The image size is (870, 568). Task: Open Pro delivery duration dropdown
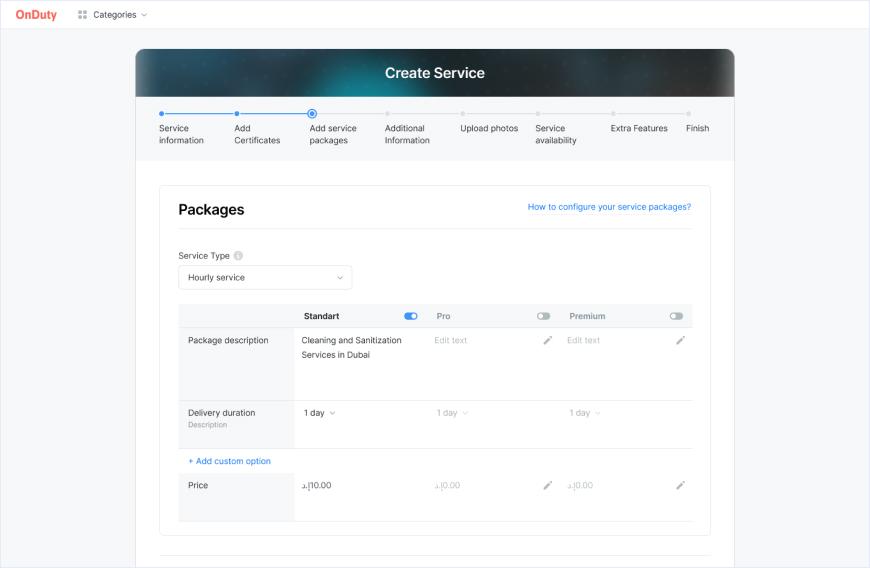(x=452, y=413)
